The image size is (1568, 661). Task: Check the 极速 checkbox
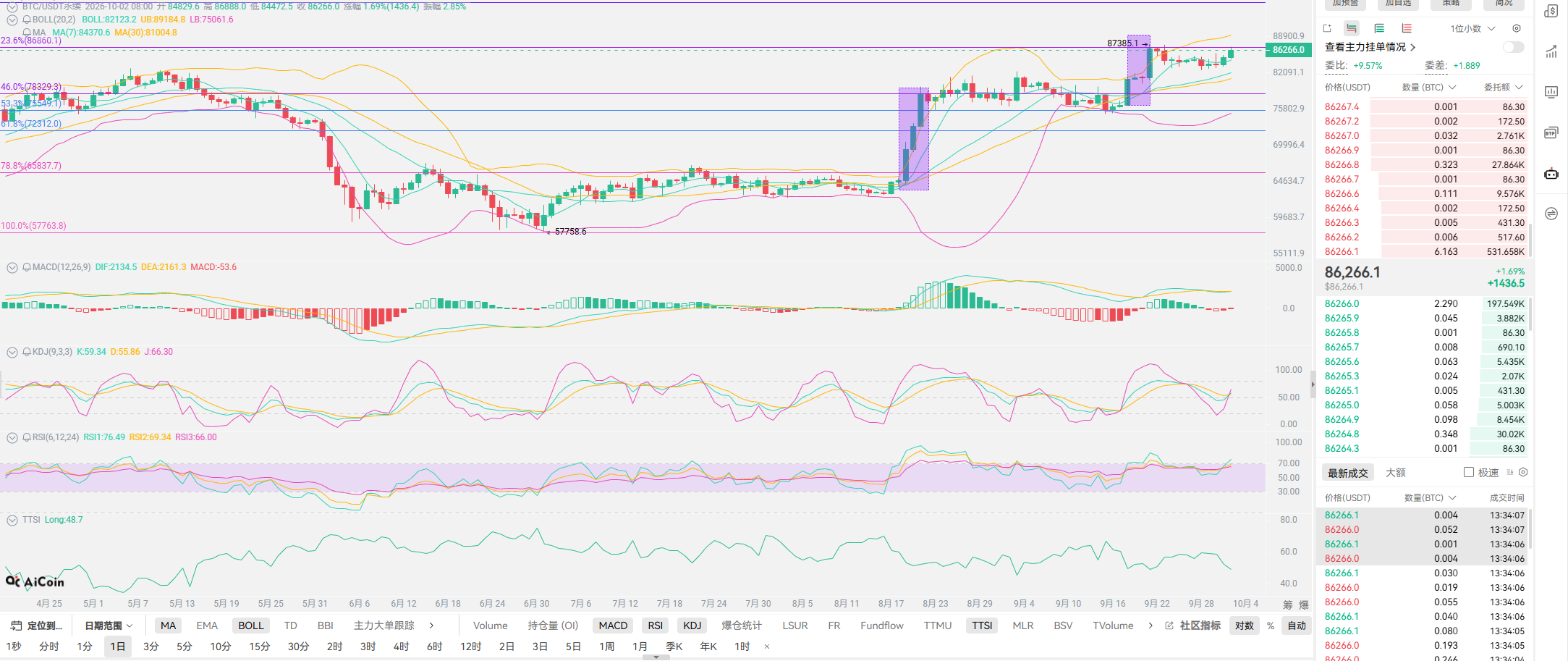pos(1469,472)
